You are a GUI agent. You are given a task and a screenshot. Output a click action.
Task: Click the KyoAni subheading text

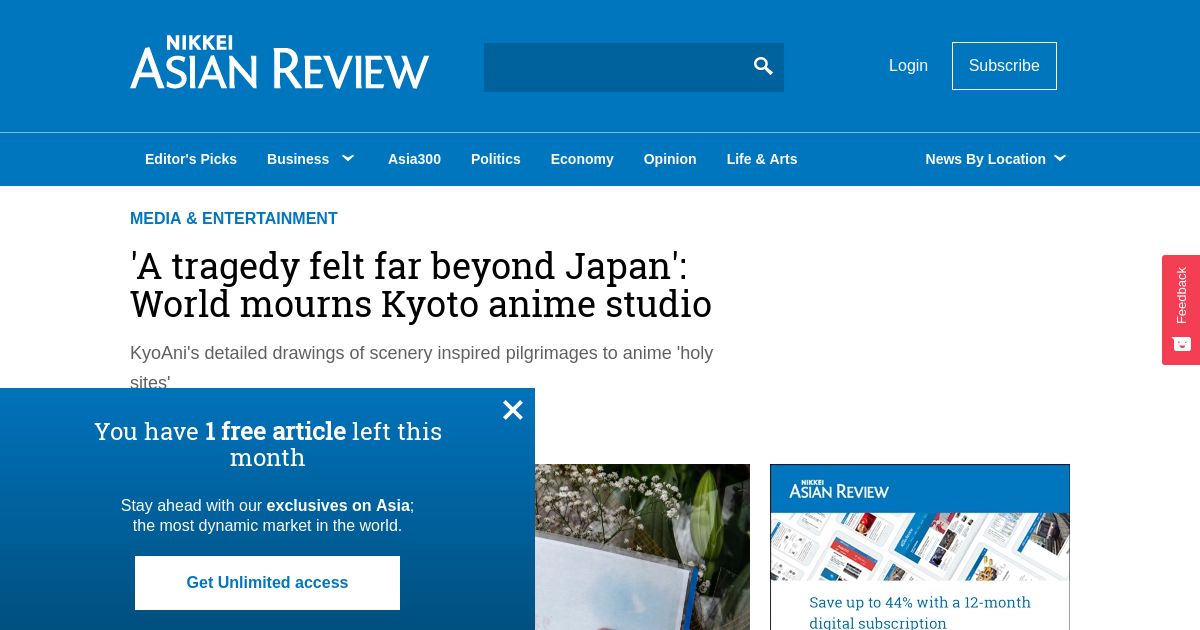(421, 367)
